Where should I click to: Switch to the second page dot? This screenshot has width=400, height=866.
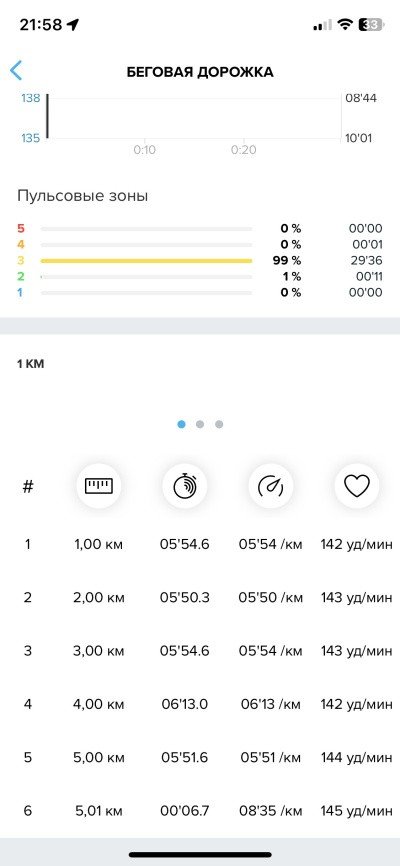coord(200,424)
